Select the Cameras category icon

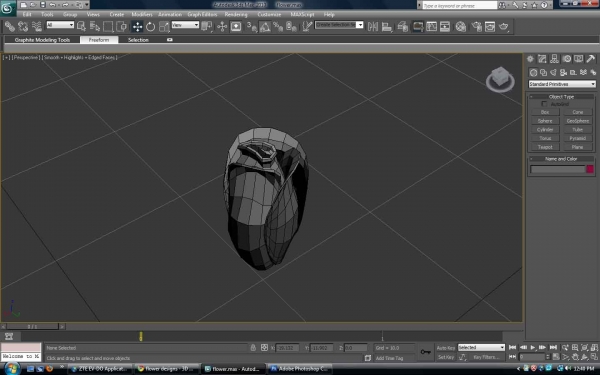coord(563,72)
